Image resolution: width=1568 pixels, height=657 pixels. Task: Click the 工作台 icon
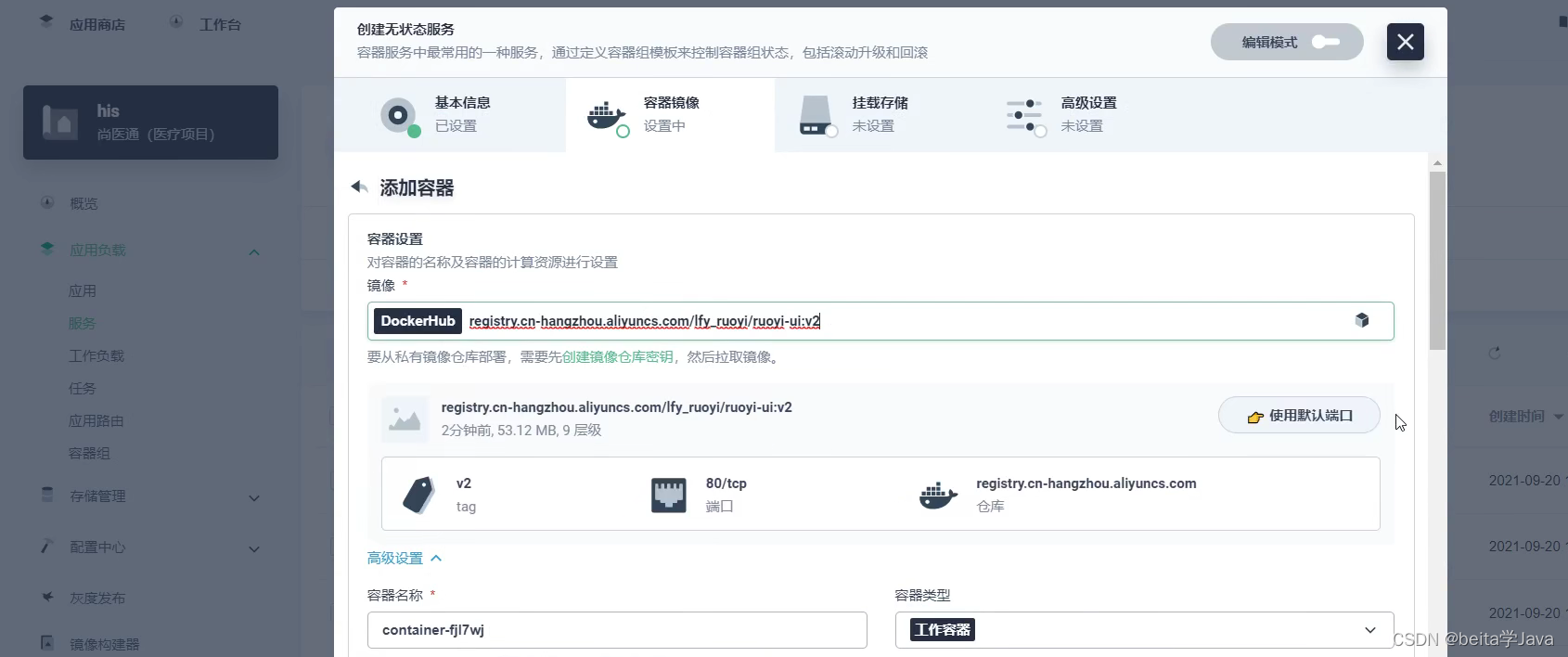tap(176, 22)
